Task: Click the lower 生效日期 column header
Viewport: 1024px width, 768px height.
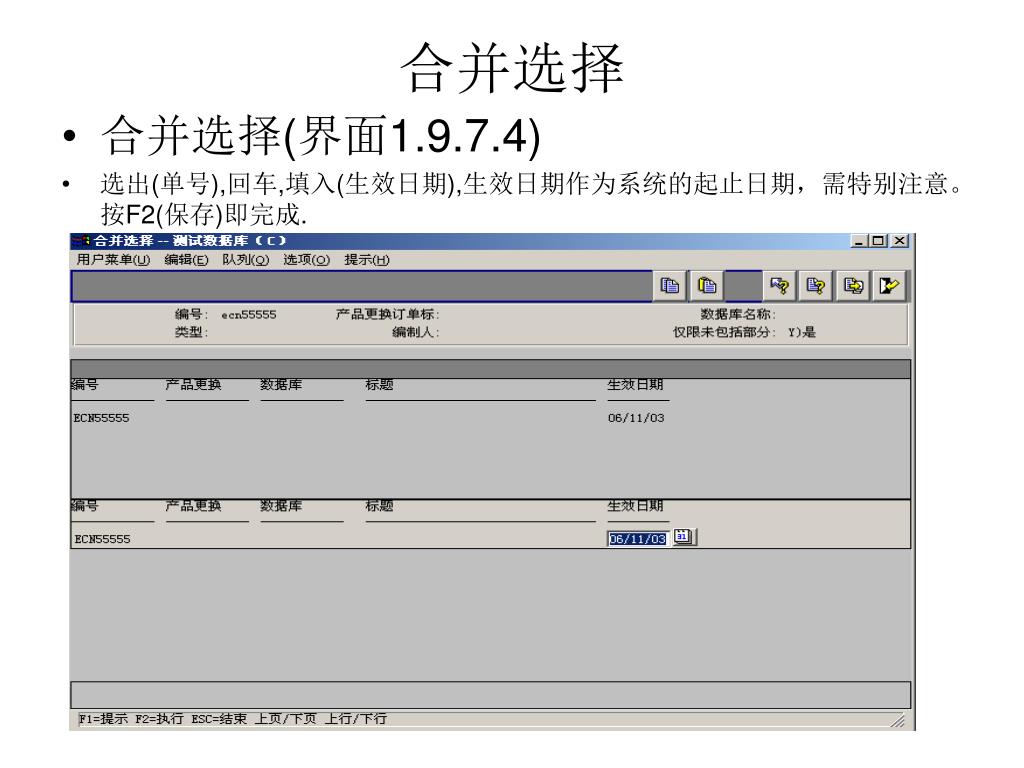Action: [x=635, y=505]
